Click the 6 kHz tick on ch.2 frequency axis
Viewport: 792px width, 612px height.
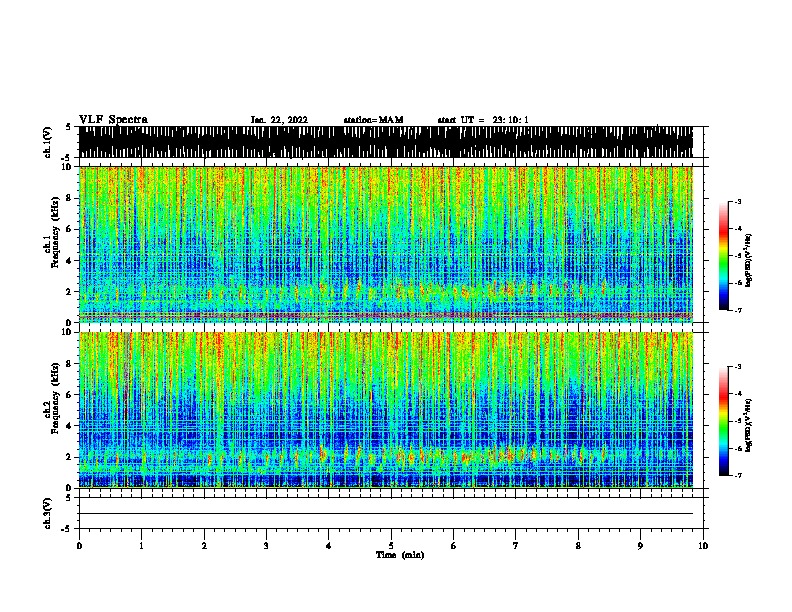tap(70, 394)
